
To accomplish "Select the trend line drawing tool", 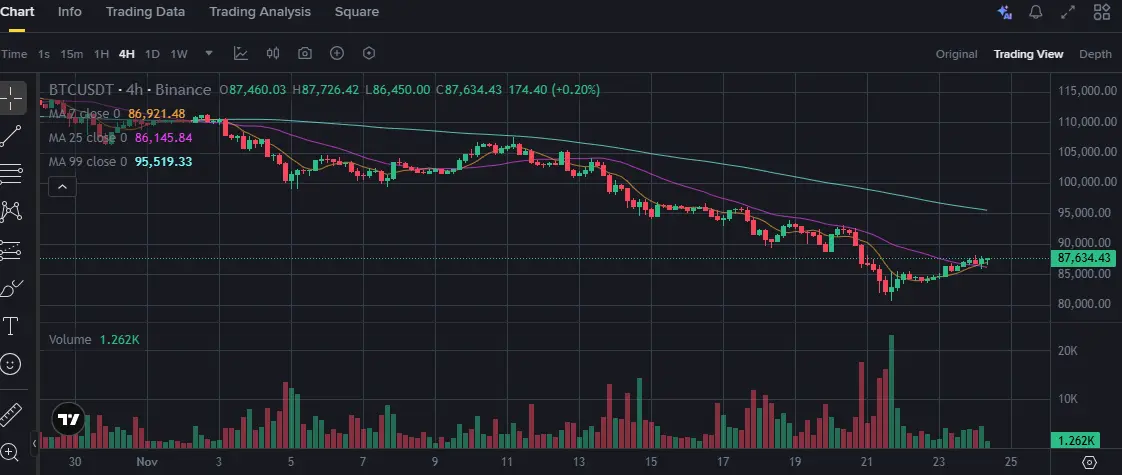I will (12, 135).
